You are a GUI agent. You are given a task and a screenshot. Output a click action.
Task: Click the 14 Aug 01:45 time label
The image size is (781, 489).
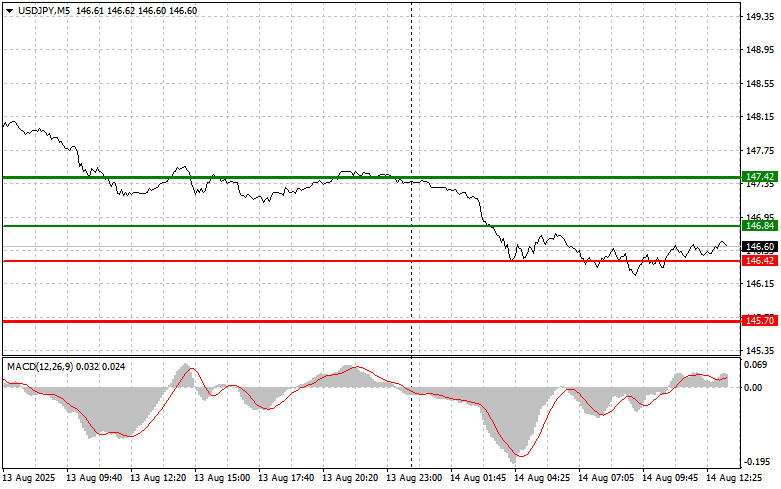(x=478, y=478)
